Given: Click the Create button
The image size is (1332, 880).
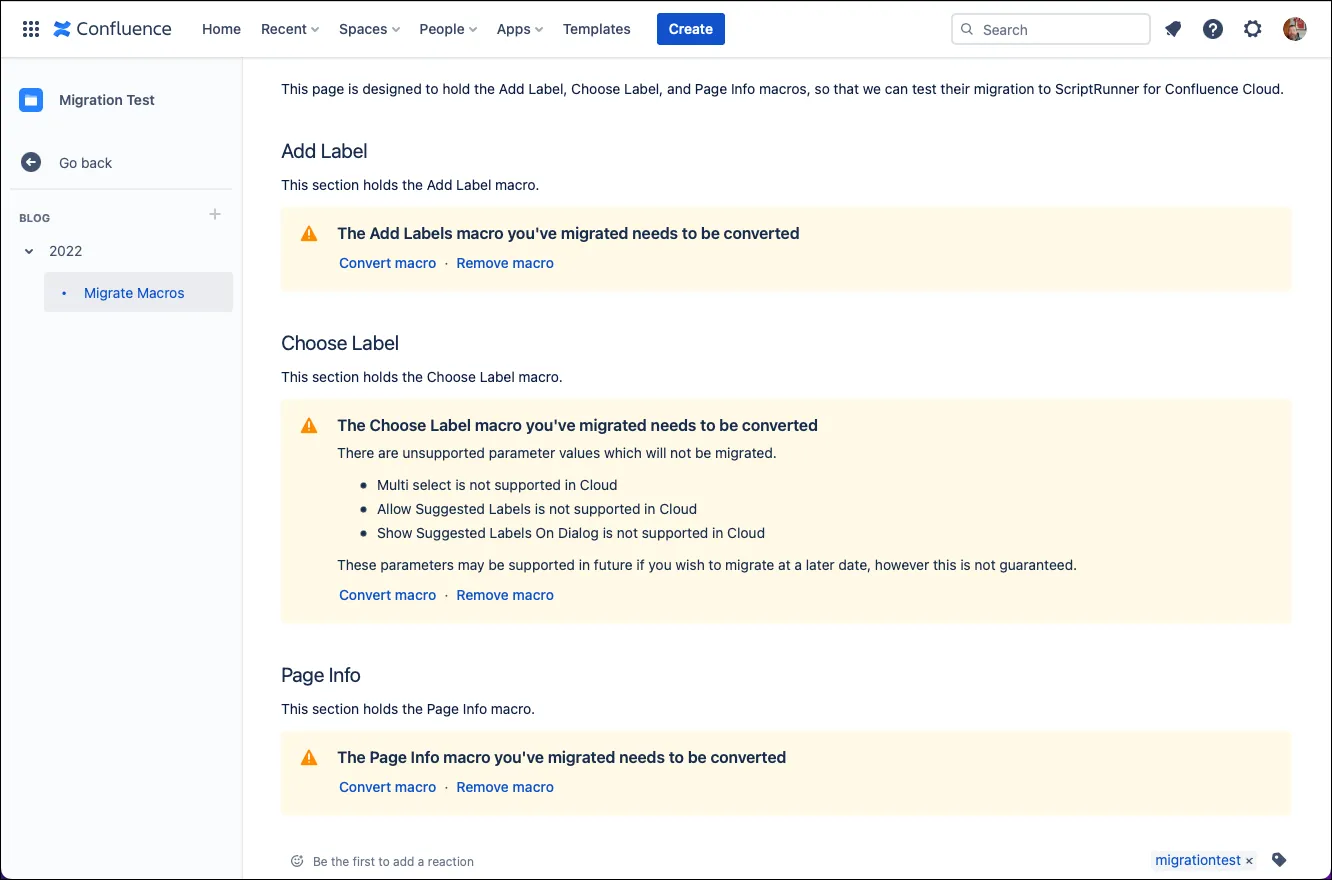Looking at the screenshot, I should click(691, 29).
